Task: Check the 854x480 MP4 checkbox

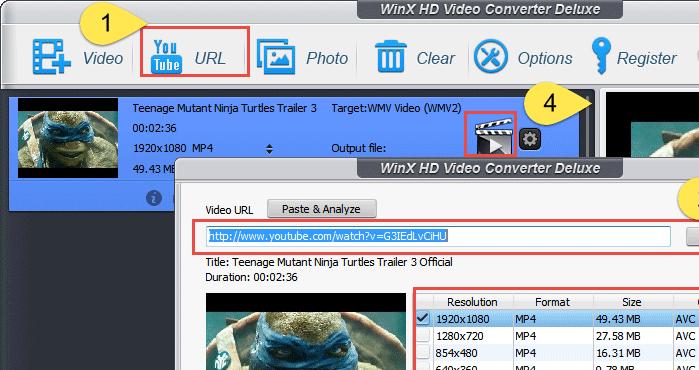Action: pos(423,352)
